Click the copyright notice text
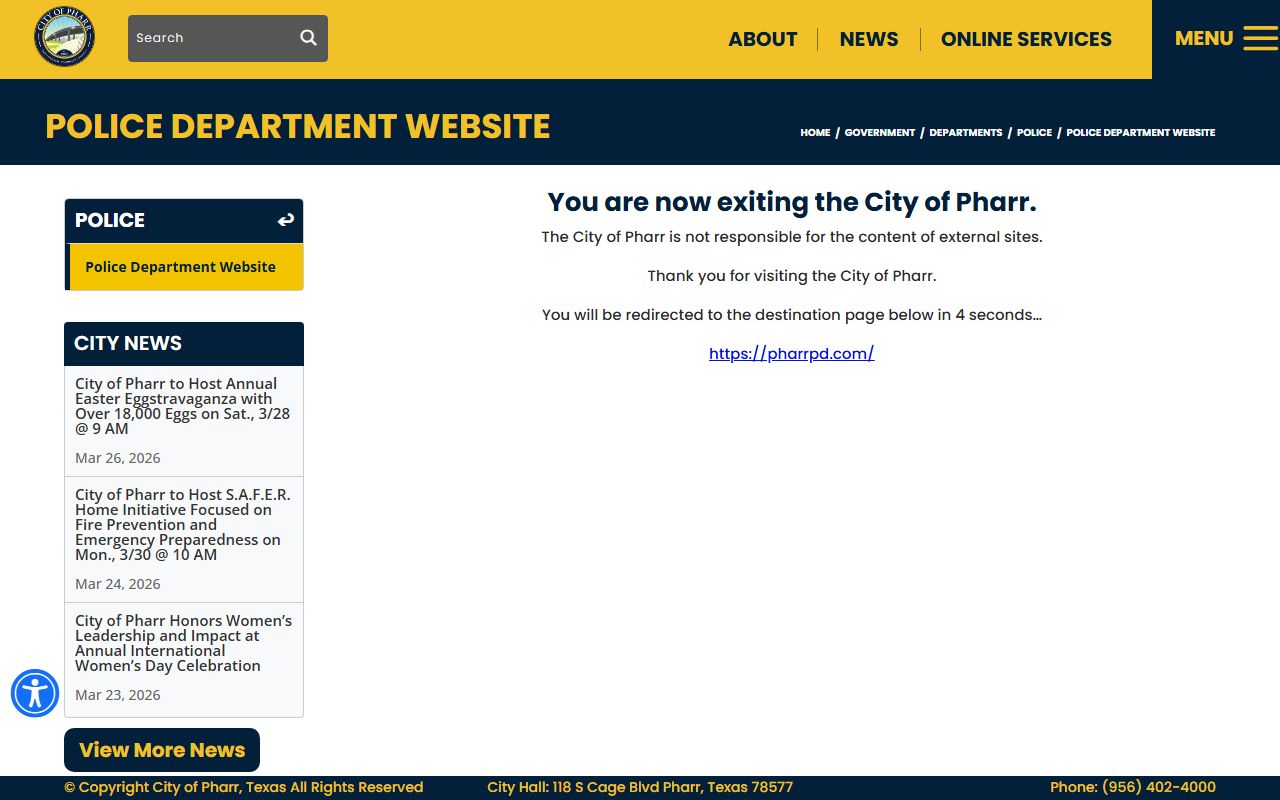Screen dimensions: 1280x800 pos(244,787)
